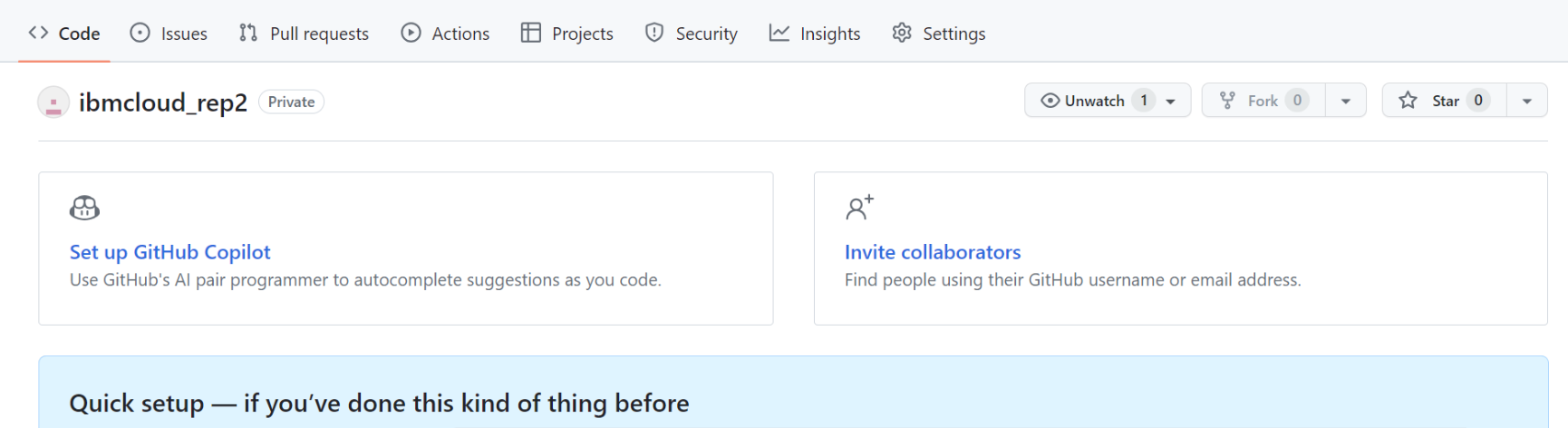Viewport: 1568px width, 428px height.
Task: Click the Invite collaborators person icon
Action: click(858, 208)
